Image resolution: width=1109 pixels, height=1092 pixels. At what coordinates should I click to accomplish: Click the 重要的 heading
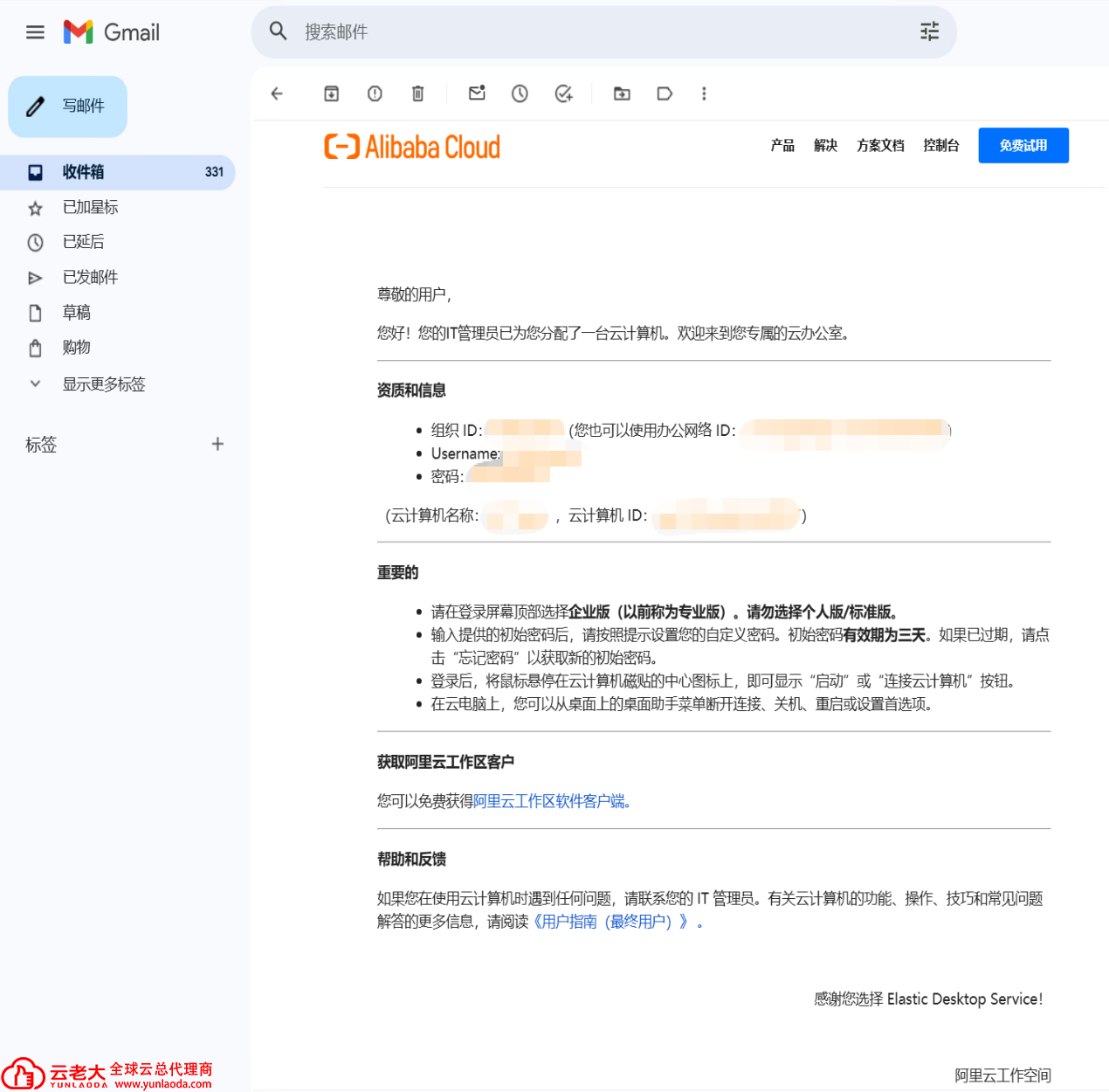(x=397, y=573)
